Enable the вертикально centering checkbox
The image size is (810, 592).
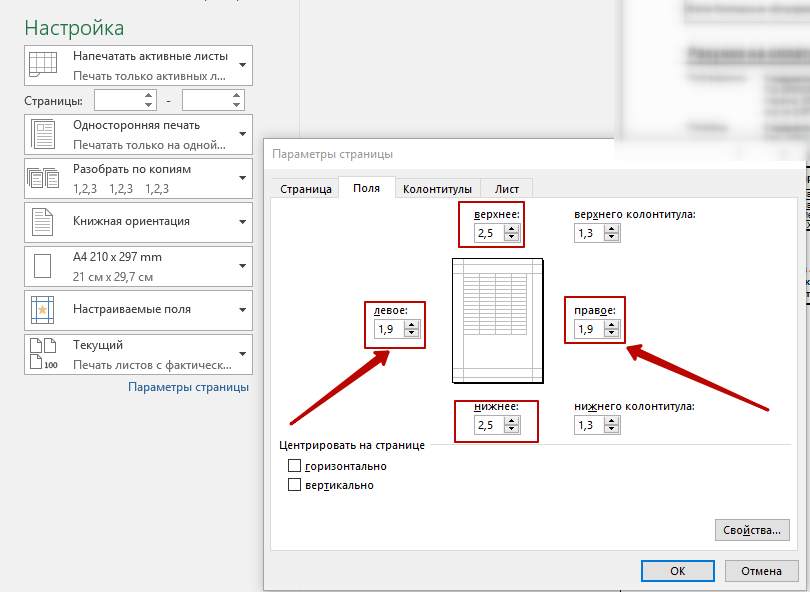pyautogui.click(x=294, y=485)
